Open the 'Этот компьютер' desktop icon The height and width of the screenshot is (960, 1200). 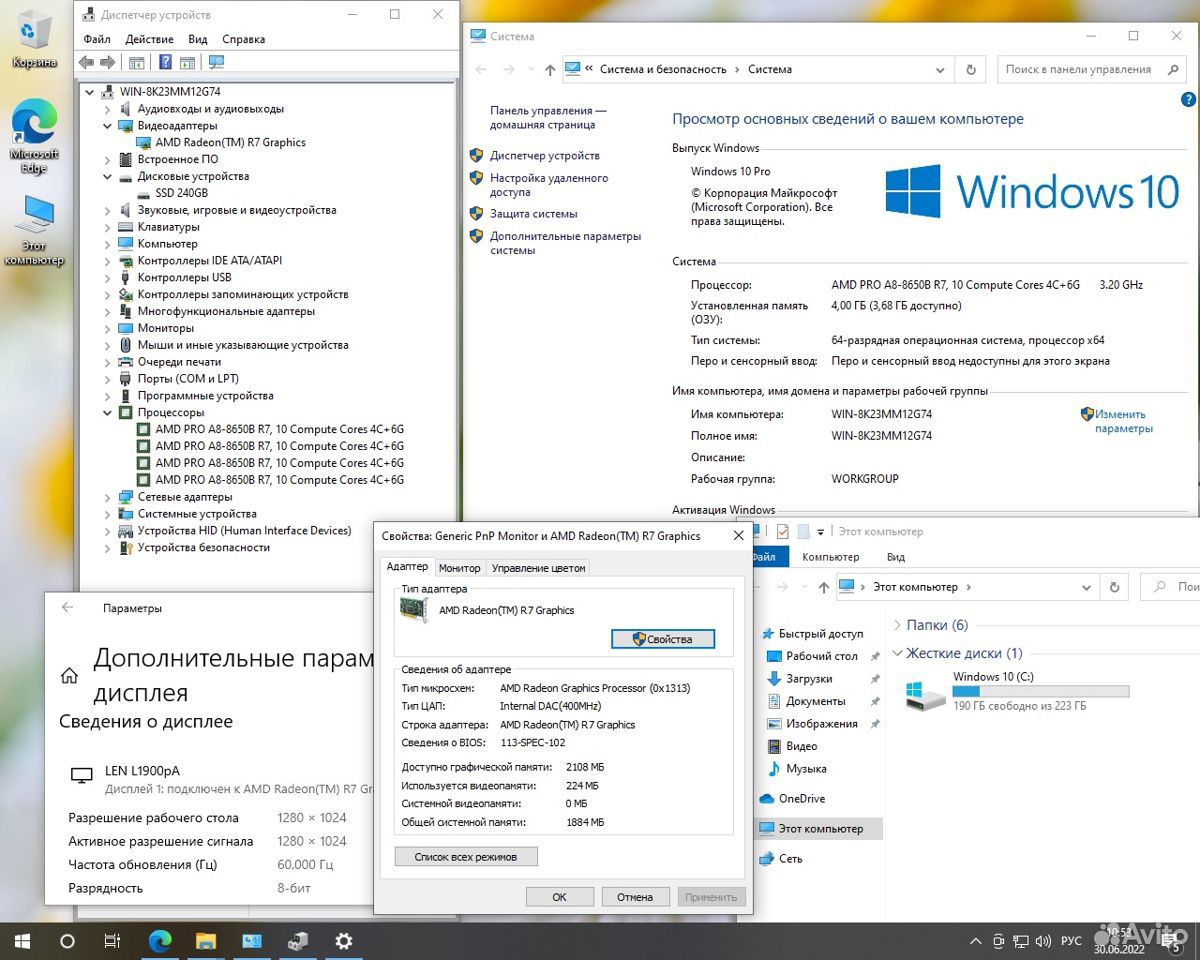pos(34,230)
